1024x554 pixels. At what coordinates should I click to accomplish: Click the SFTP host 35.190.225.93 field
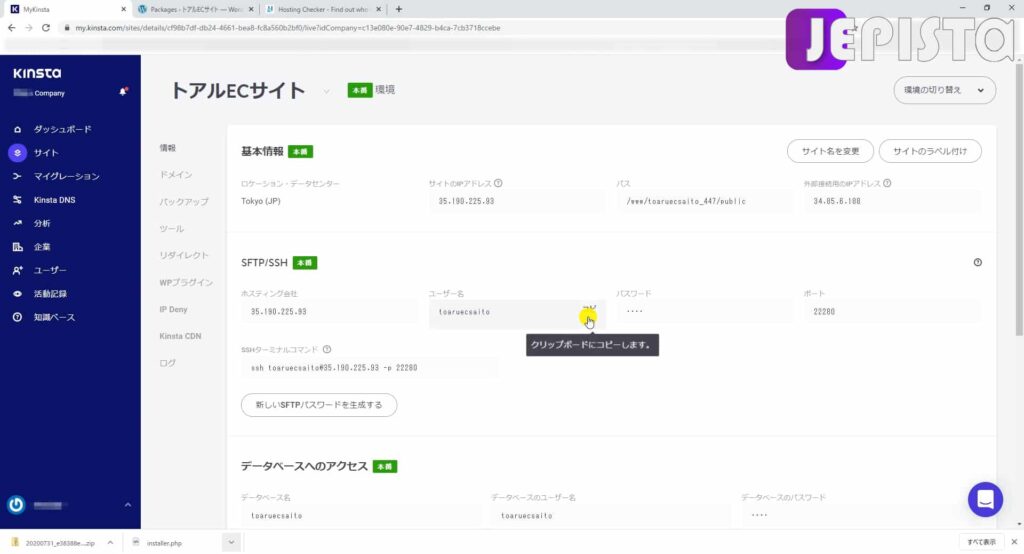(329, 312)
